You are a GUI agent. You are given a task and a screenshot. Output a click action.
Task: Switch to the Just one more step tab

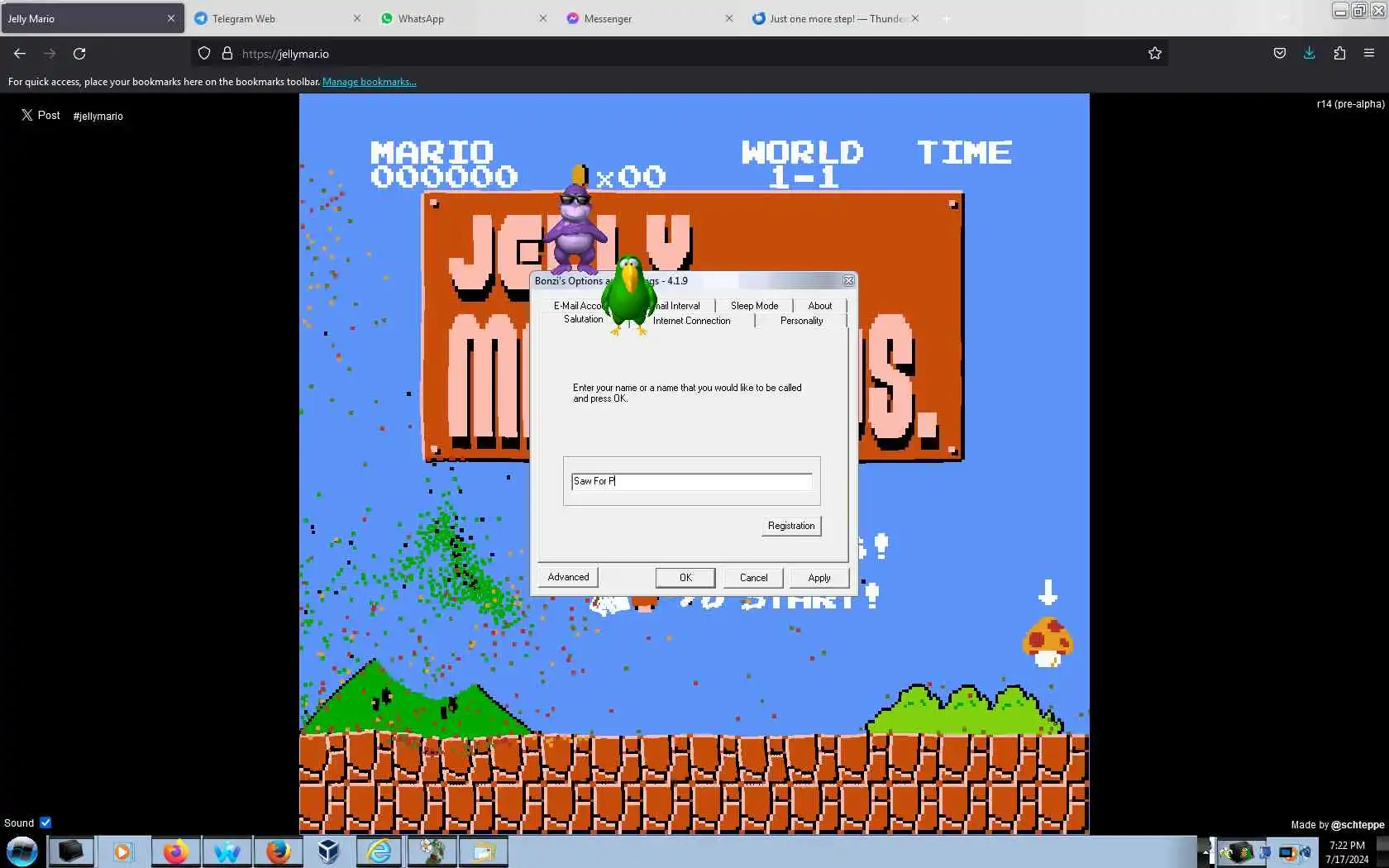point(836,18)
